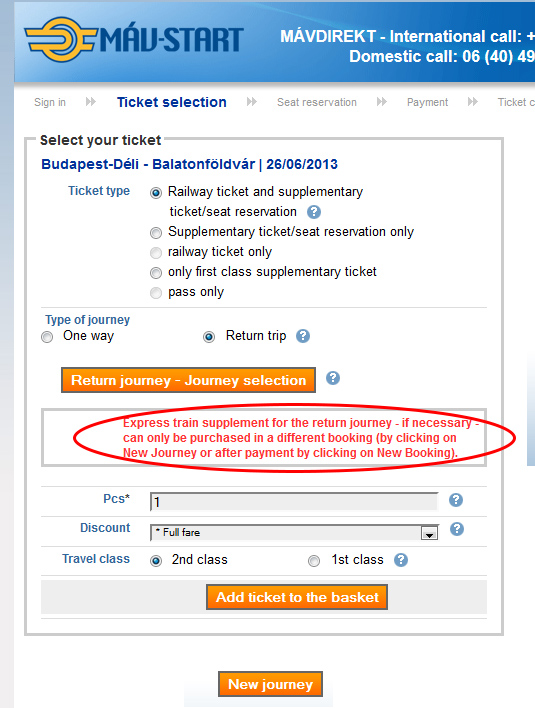This screenshot has width=535, height=708.
Task: Select Supplementary ticket/seat reservation only option
Action: [x=156, y=233]
